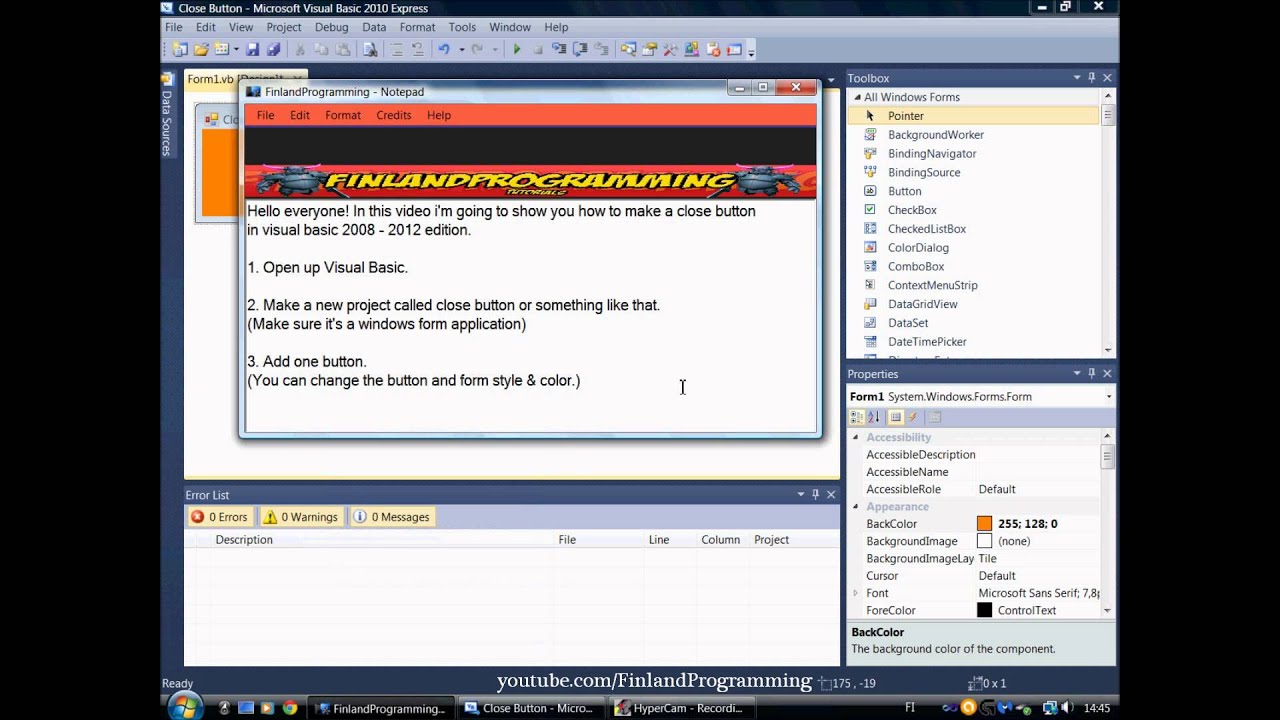This screenshot has width=1280, height=720.
Task: Open the Form1 object selector dropdown
Action: coord(1108,397)
